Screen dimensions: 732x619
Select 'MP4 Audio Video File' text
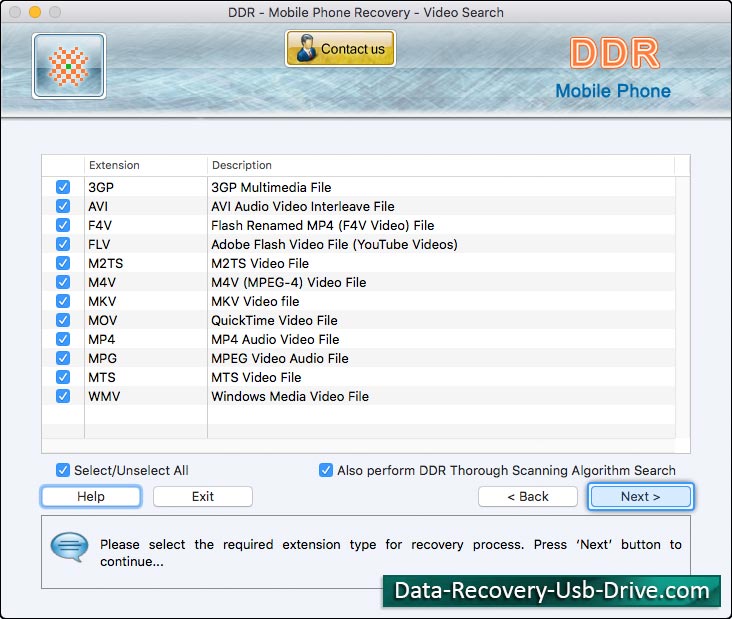pos(275,339)
